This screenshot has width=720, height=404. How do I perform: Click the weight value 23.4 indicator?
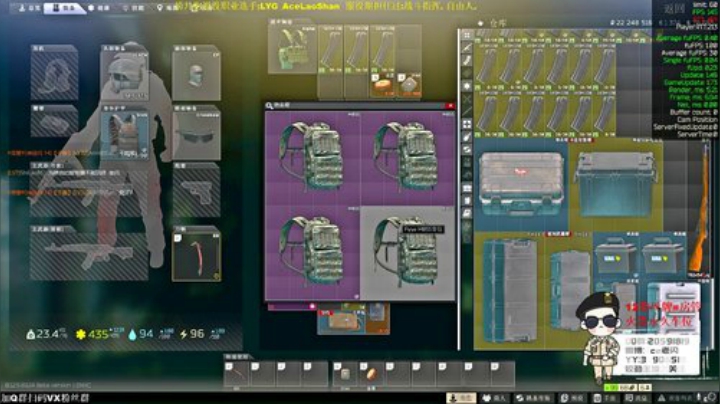click(x=47, y=334)
